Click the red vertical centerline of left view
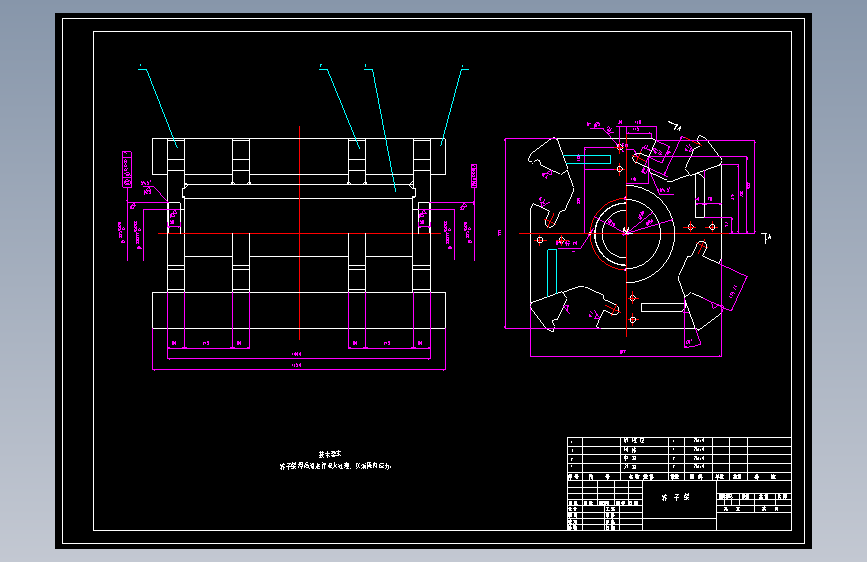Viewport: 867px width, 562px height. pyautogui.click(x=300, y=233)
